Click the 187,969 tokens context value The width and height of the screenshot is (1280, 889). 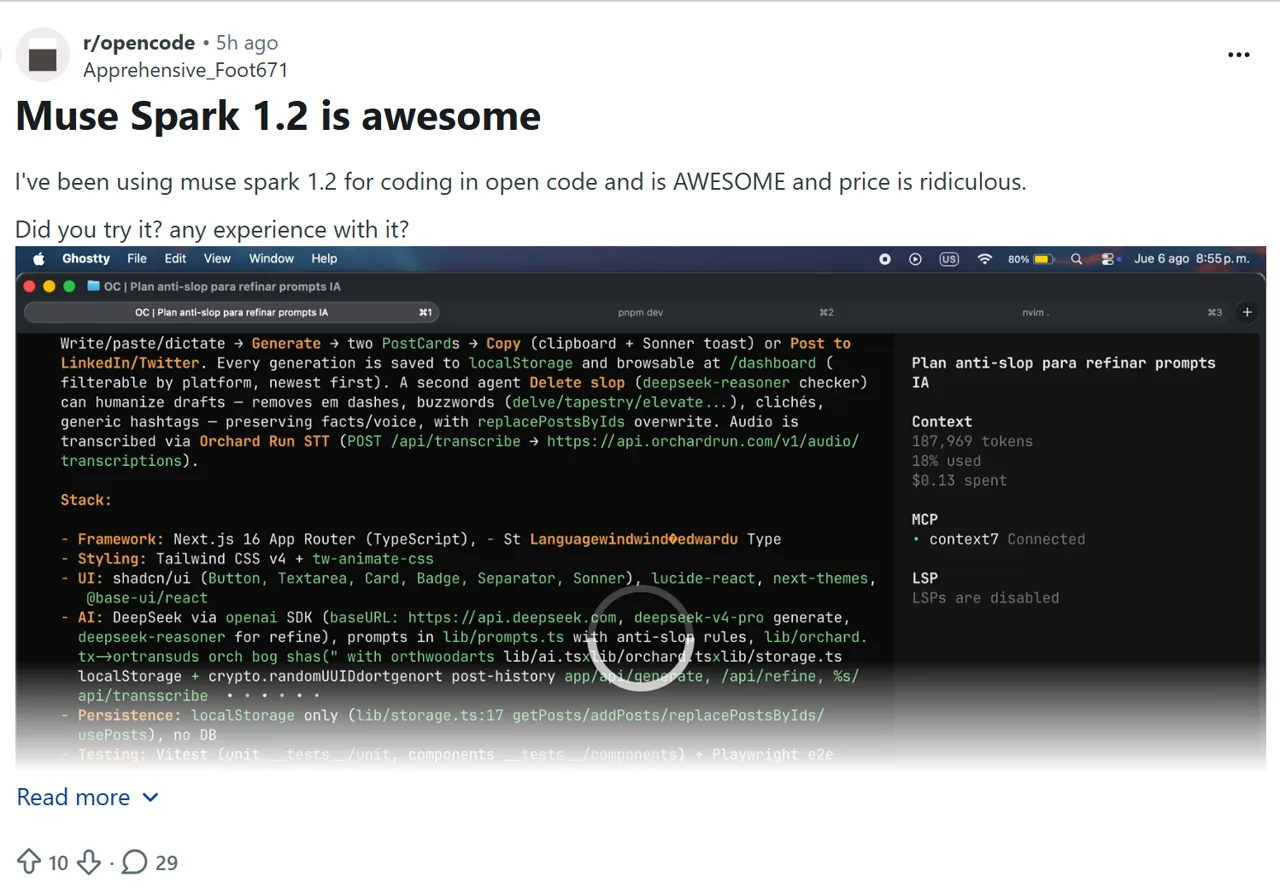[972, 441]
